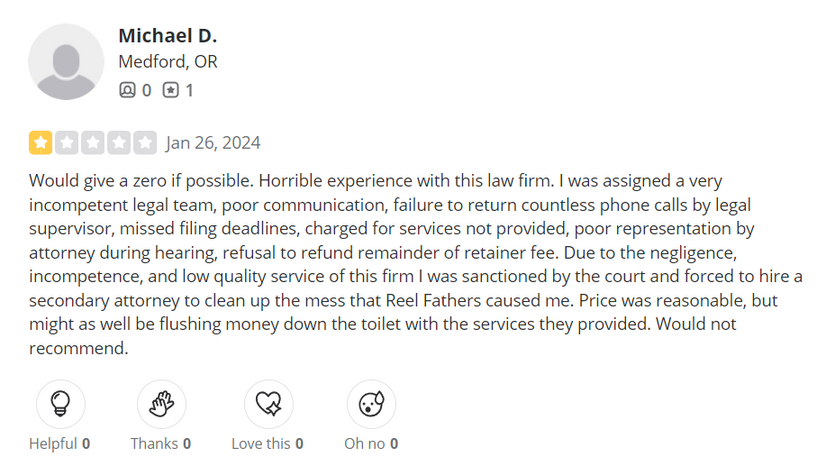The width and height of the screenshot is (826, 475).
Task: Click the Jan 26, 2024 review date
Action: tap(213, 143)
